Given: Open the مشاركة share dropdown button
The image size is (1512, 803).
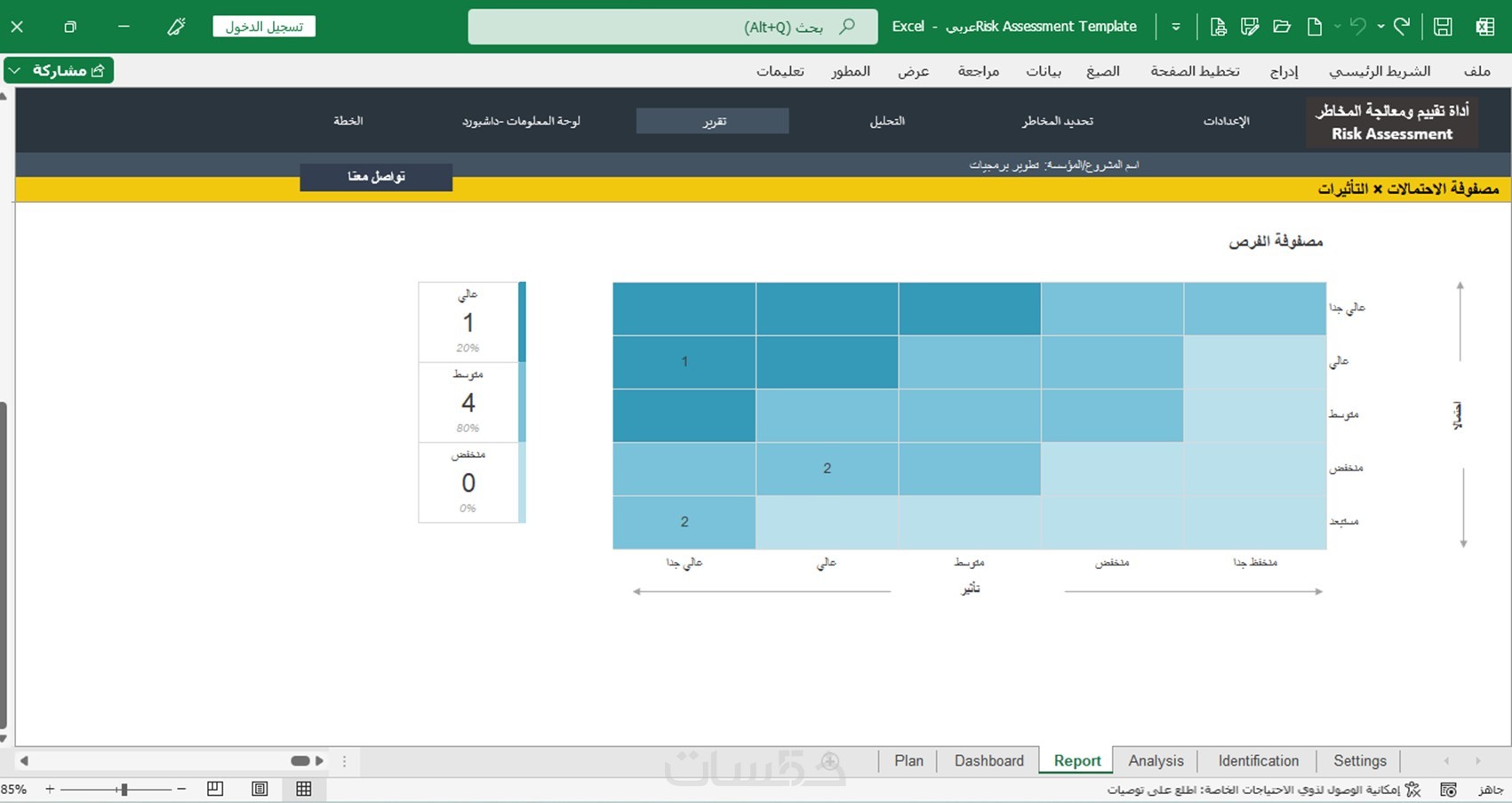Looking at the screenshot, I should [59, 70].
